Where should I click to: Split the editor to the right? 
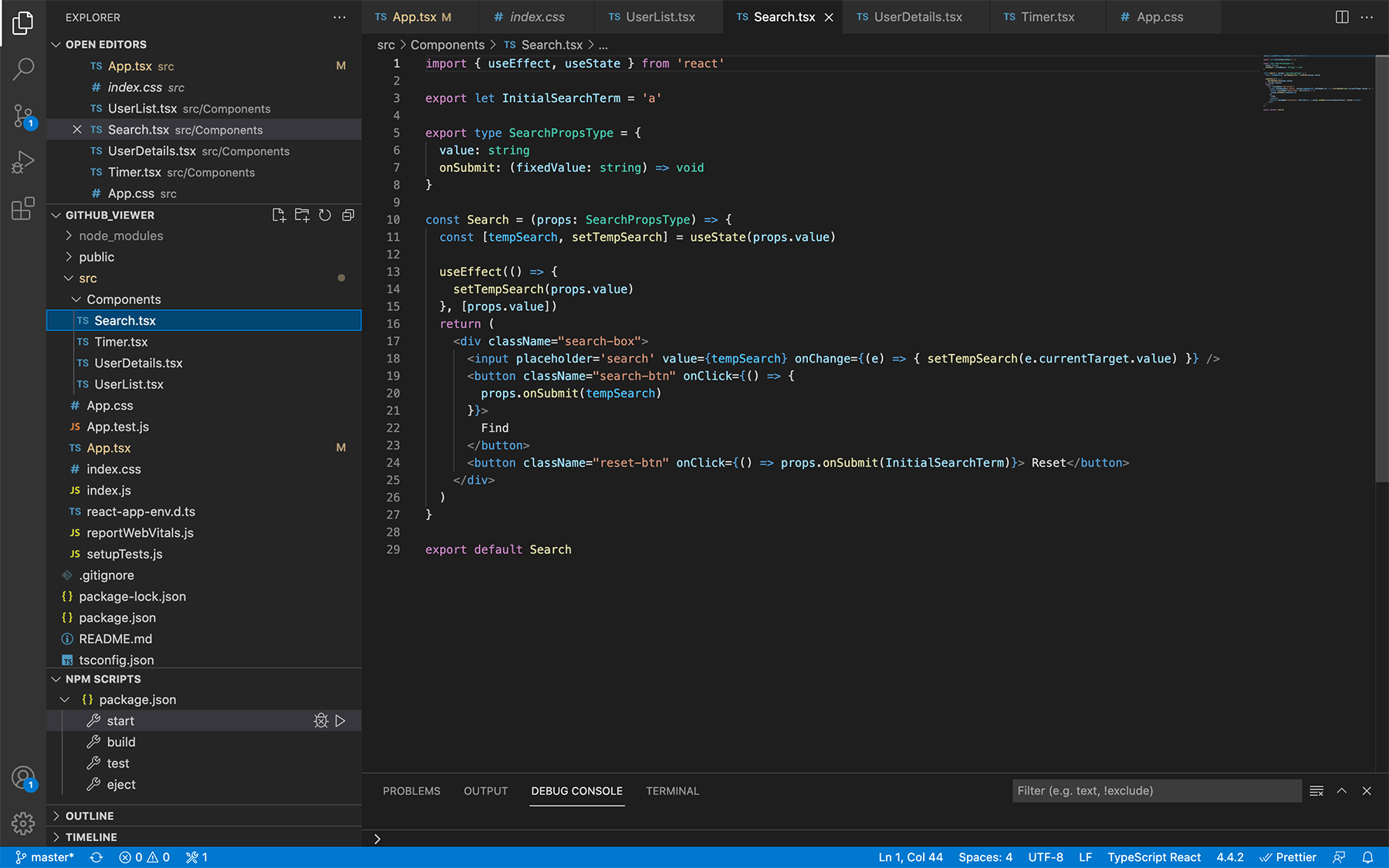pyautogui.click(x=1342, y=17)
